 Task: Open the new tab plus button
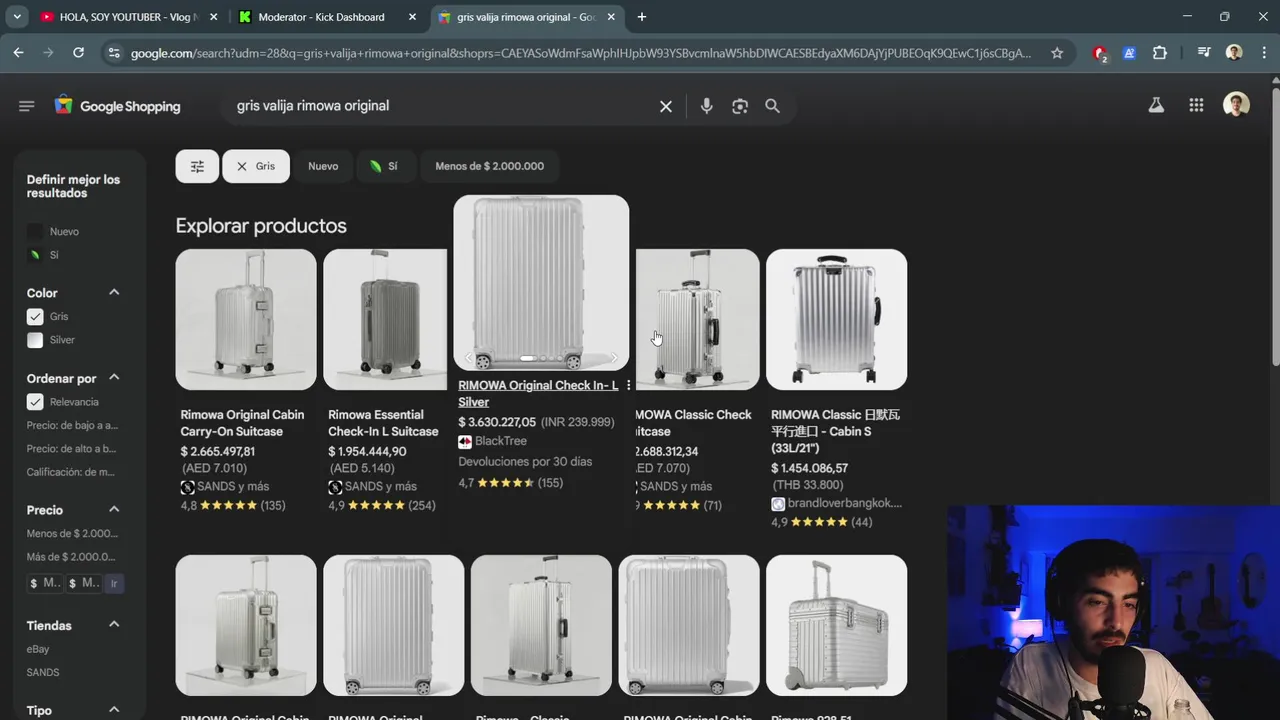642,17
